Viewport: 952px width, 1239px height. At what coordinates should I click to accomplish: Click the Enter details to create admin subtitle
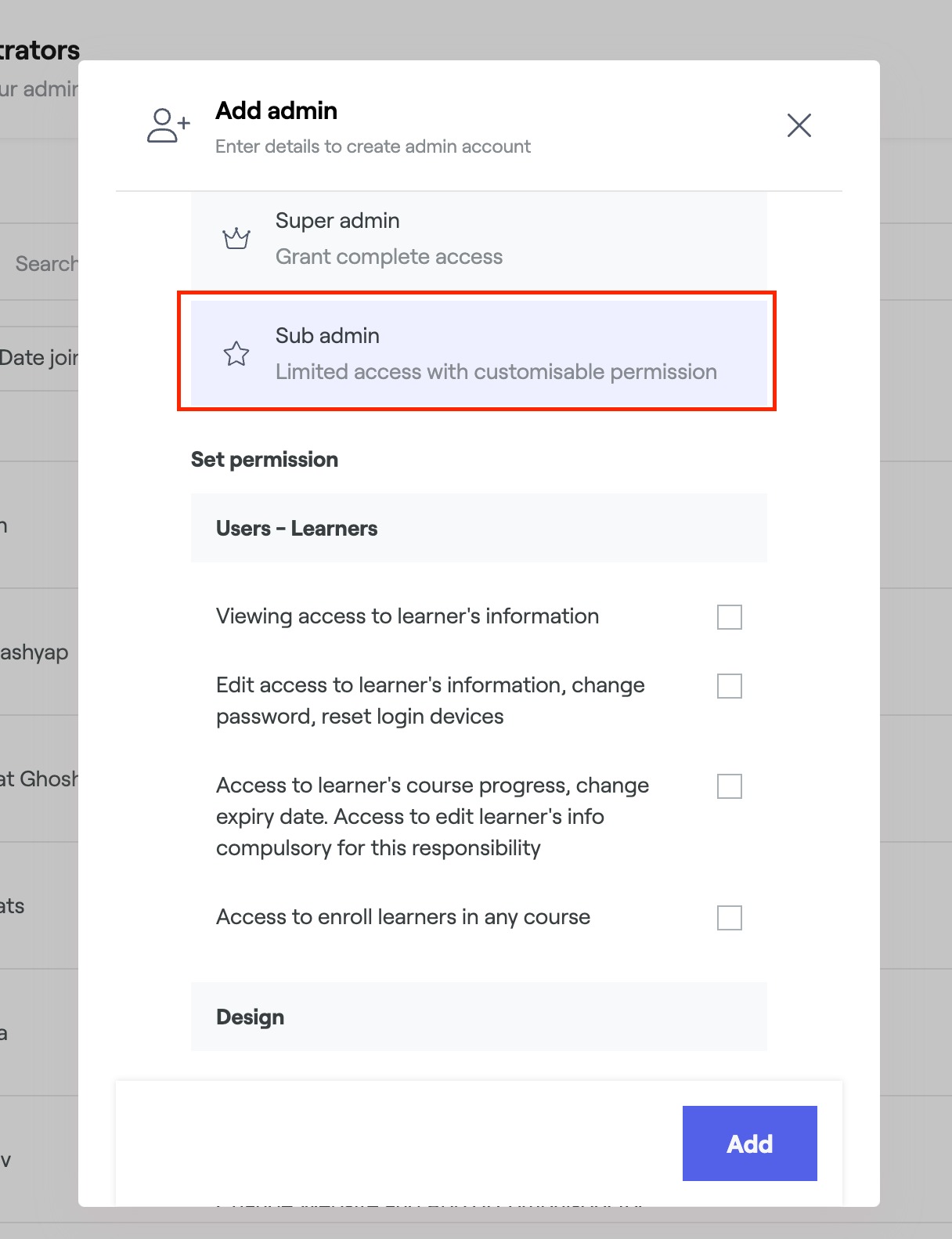(373, 146)
